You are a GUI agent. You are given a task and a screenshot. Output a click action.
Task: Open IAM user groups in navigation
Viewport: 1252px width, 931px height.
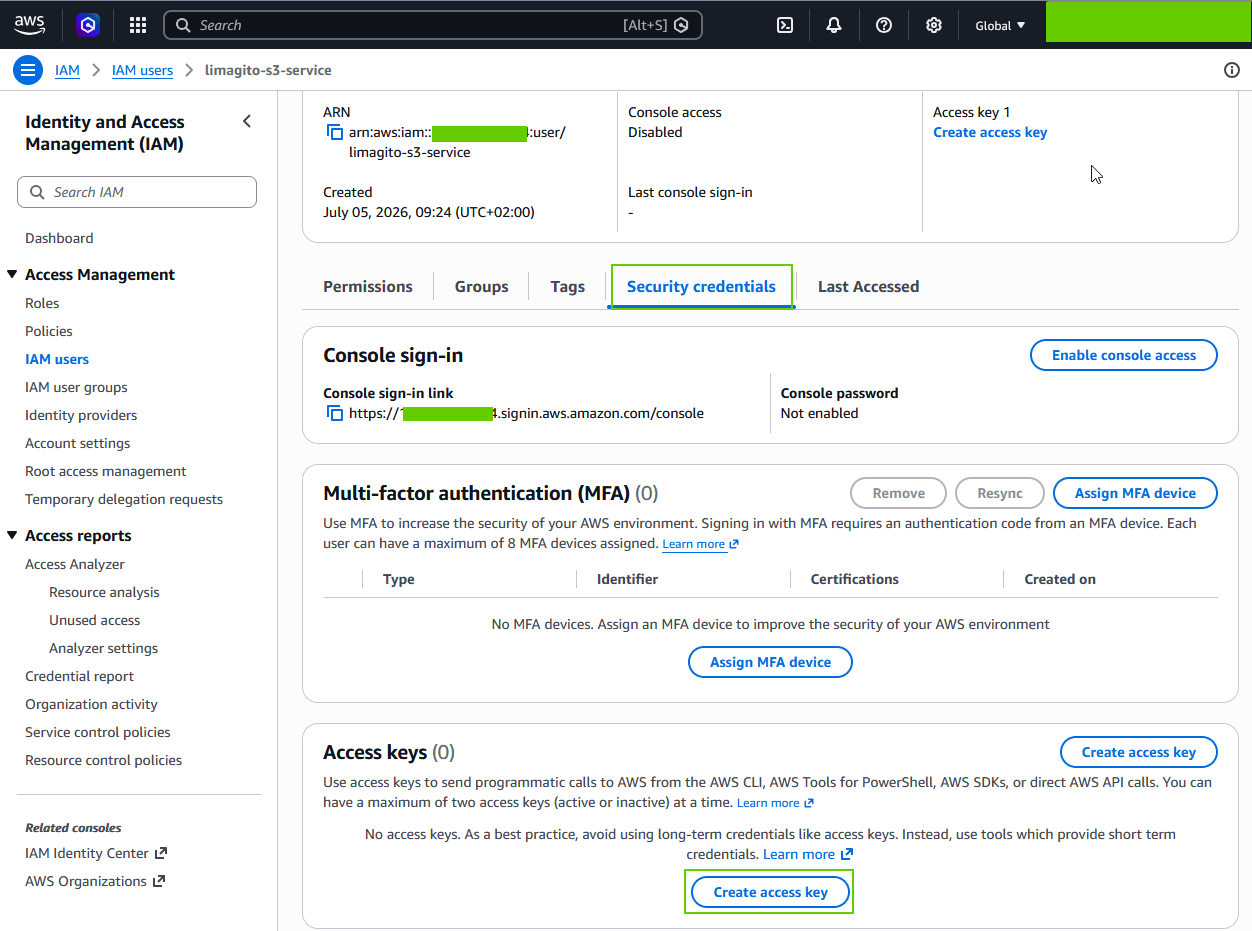[76, 387]
